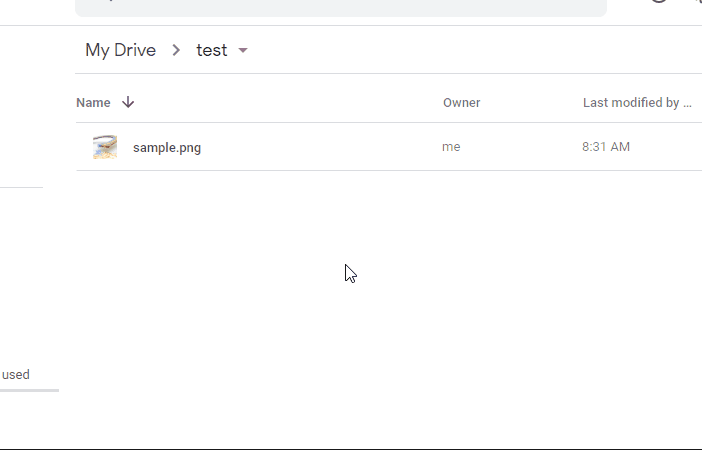Viewport: 702px width, 450px height.
Task: Open the test folder dropdown arrow
Action: (x=243, y=50)
